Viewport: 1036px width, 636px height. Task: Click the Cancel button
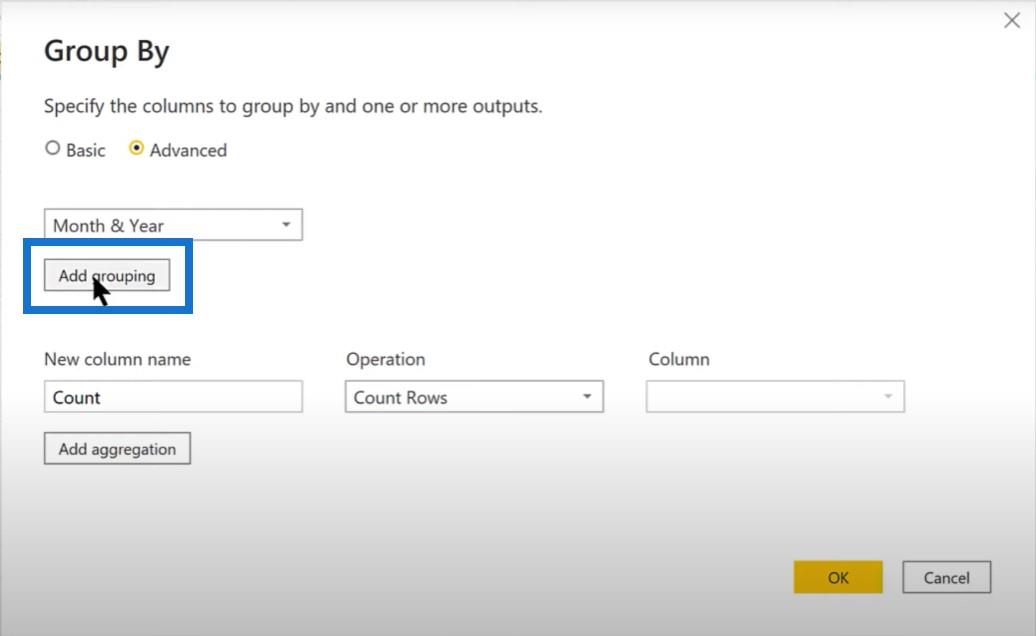[x=947, y=577]
